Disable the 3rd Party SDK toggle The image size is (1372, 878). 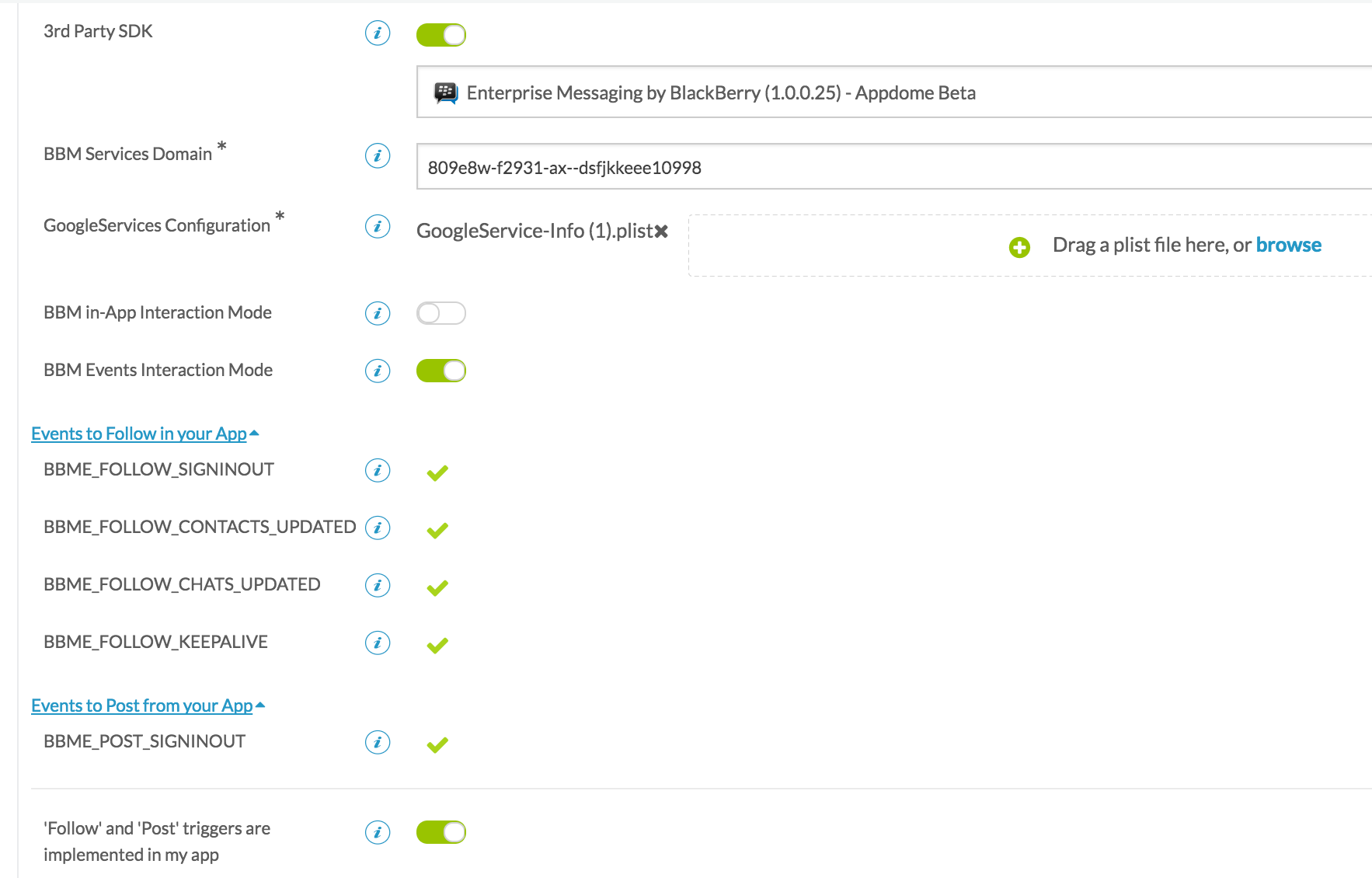[441, 35]
